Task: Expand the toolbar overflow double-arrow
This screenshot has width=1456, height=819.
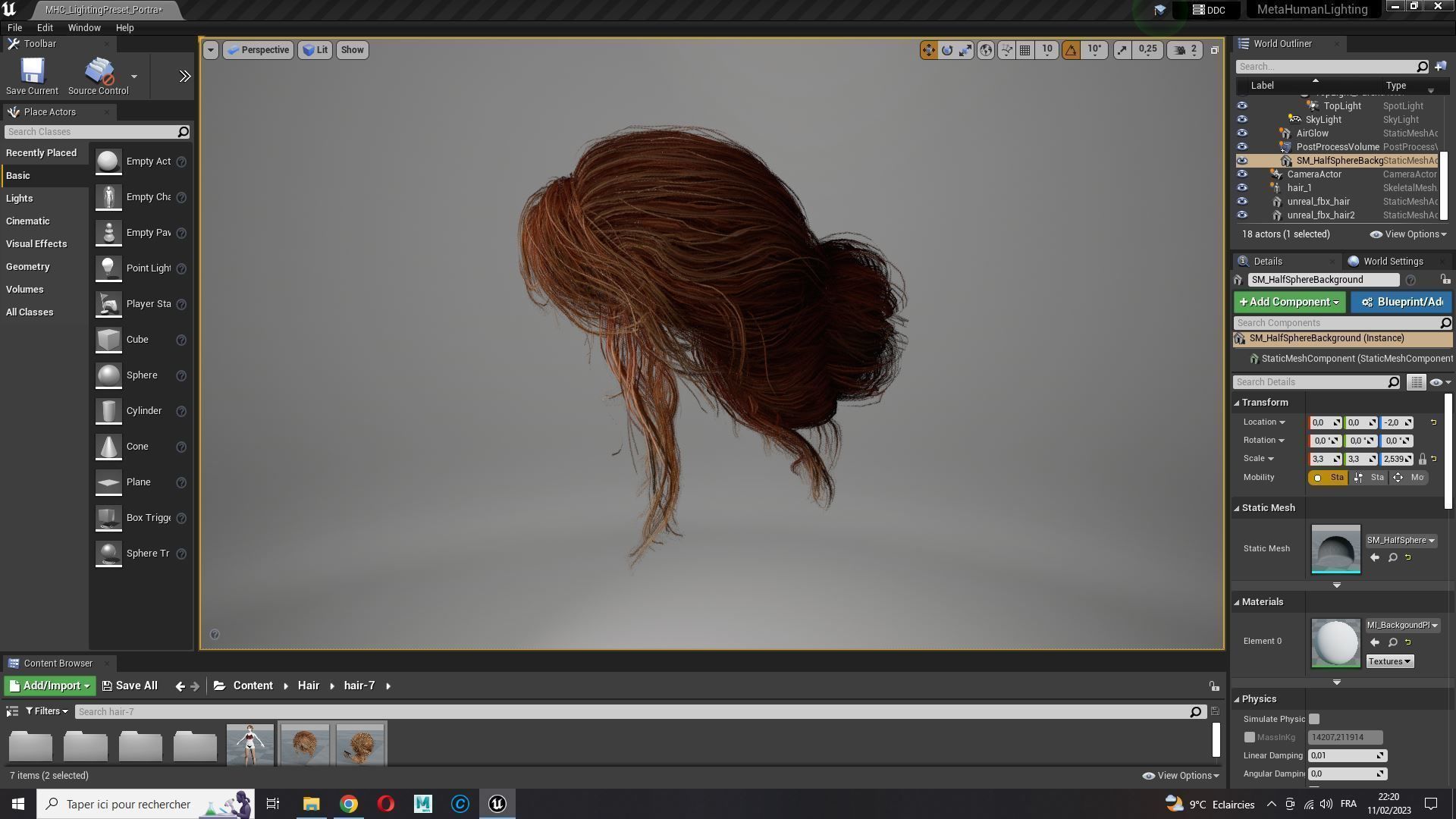Action: [x=184, y=77]
